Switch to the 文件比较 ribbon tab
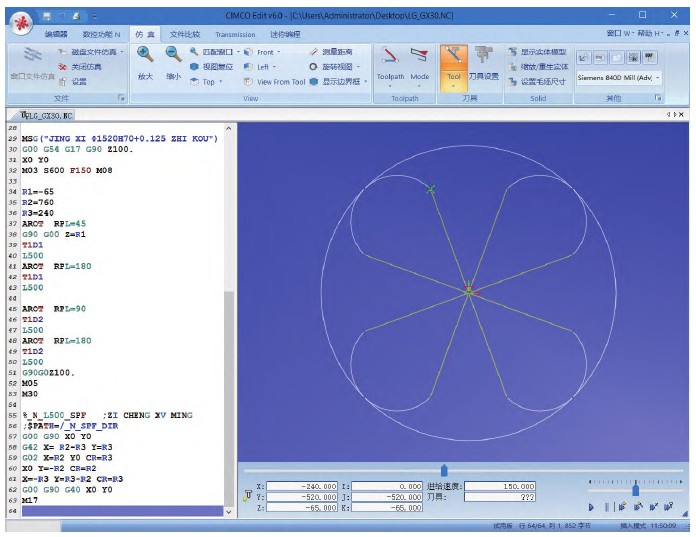 pyautogui.click(x=184, y=34)
